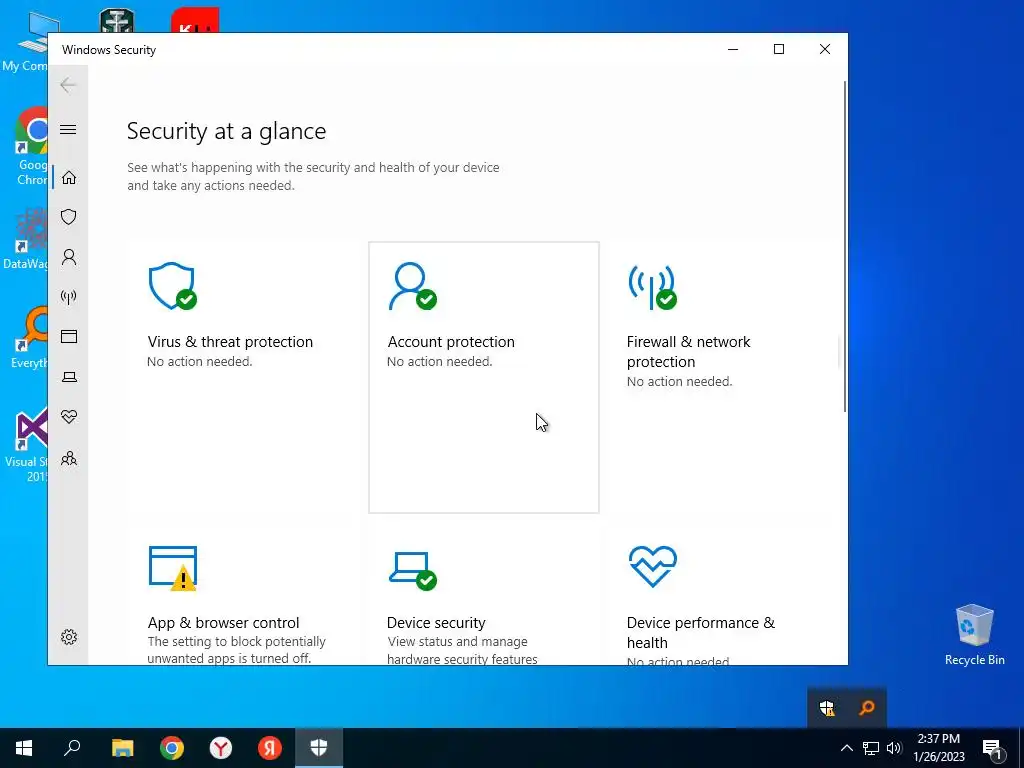Open the App & browser control heading
The image size is (1024, 768).
click(x=223, y=622)
